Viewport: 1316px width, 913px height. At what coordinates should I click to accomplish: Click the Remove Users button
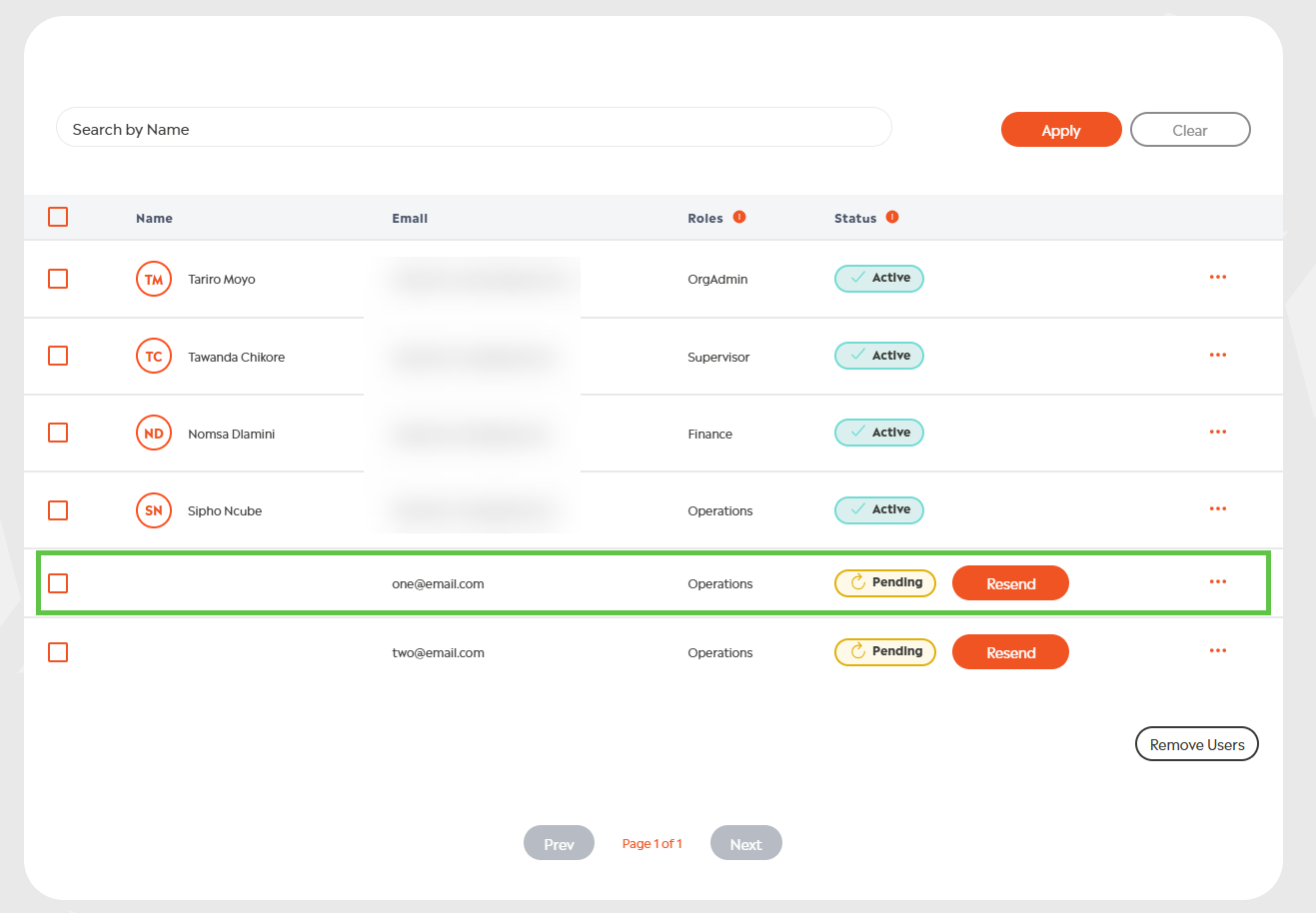click(x=1196, y=744)
